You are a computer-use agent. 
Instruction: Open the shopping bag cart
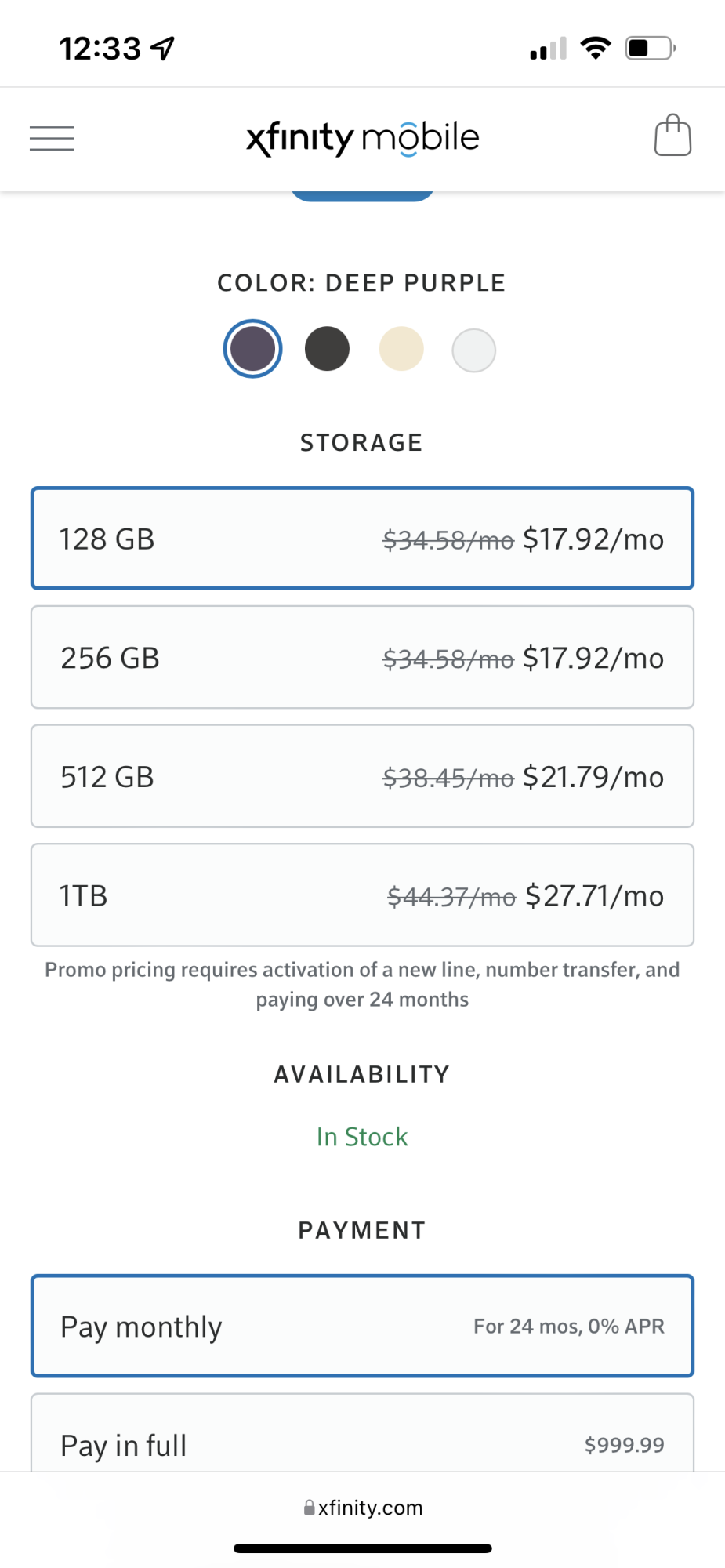click(x=672, y=136)
